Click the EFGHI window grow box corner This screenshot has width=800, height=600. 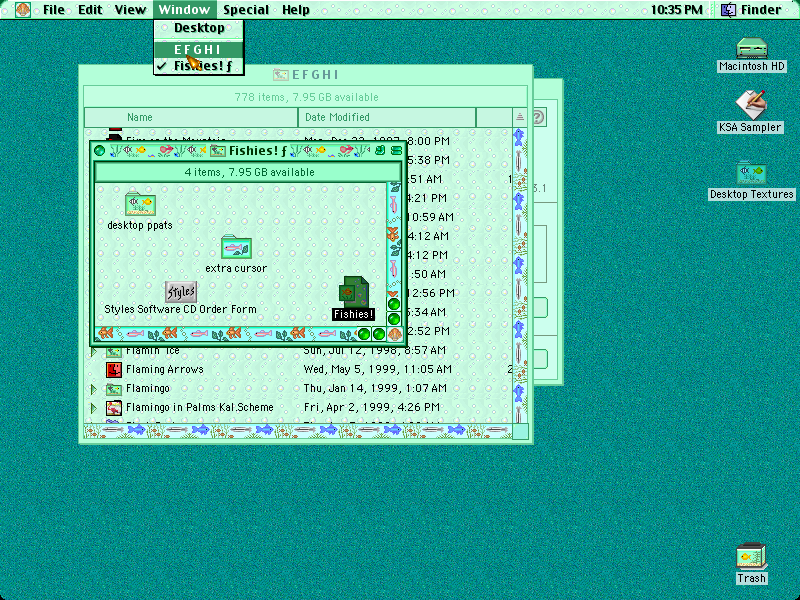pyautogui.click(x=520, y=432)
